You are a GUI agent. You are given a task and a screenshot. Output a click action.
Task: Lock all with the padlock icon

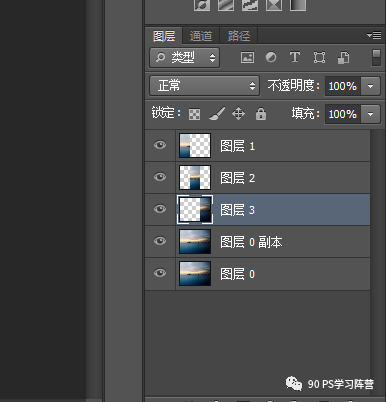[261, 114]
